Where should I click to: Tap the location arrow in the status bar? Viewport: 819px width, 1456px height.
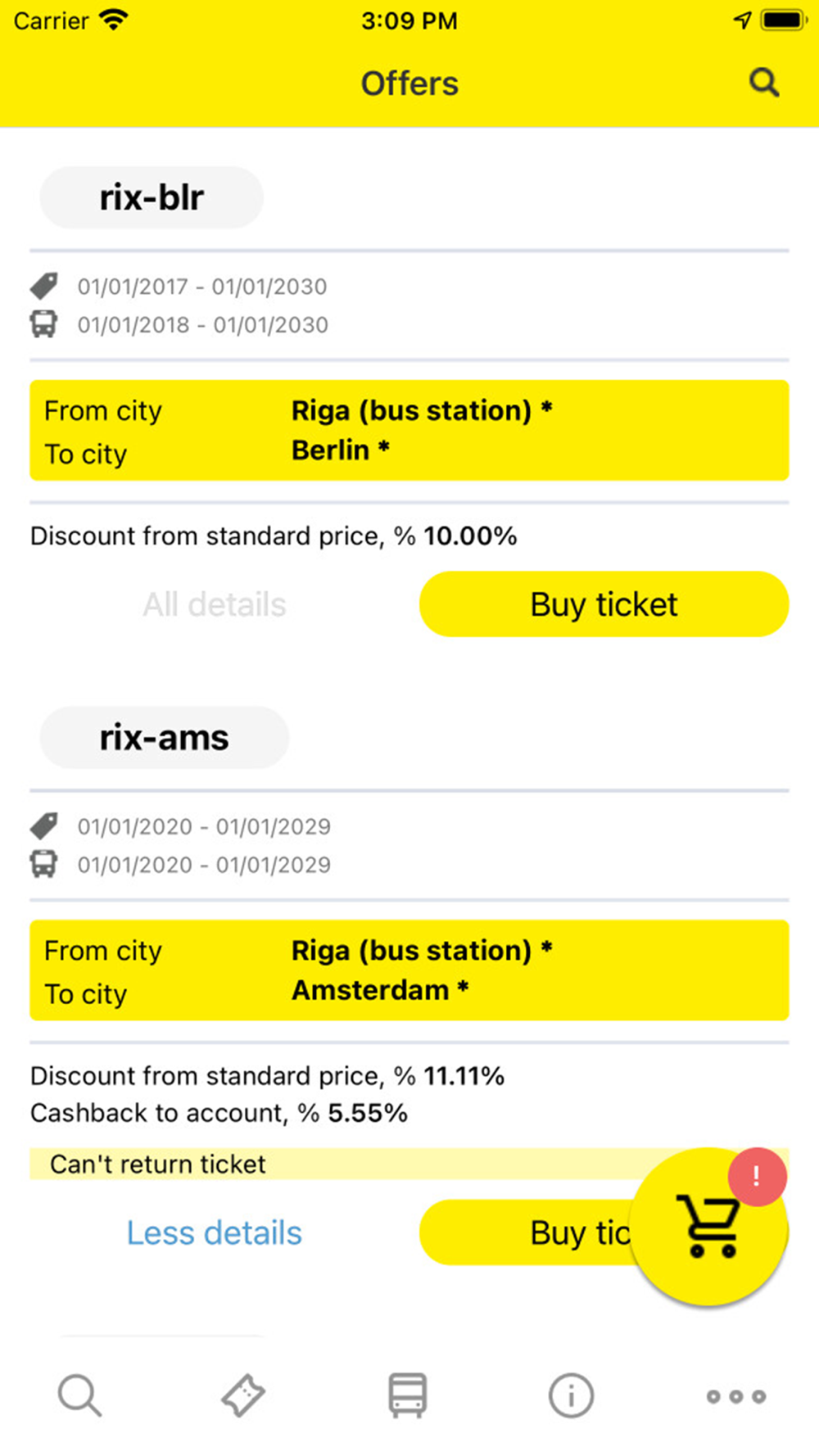tap(742, 20)
